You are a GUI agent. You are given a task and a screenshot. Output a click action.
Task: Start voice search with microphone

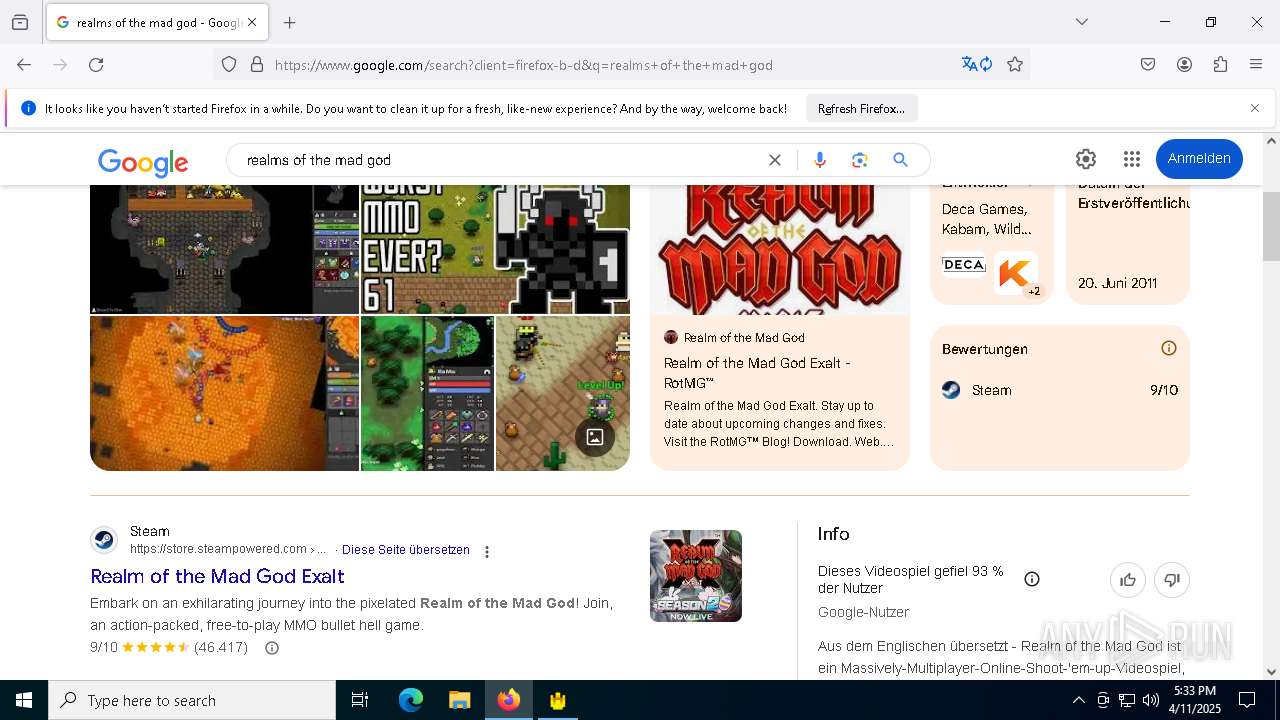(x=820, y=160)
